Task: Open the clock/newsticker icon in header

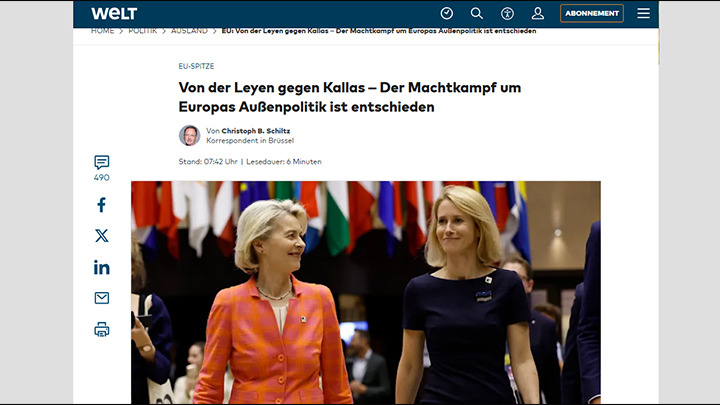Action: (447, 14)
